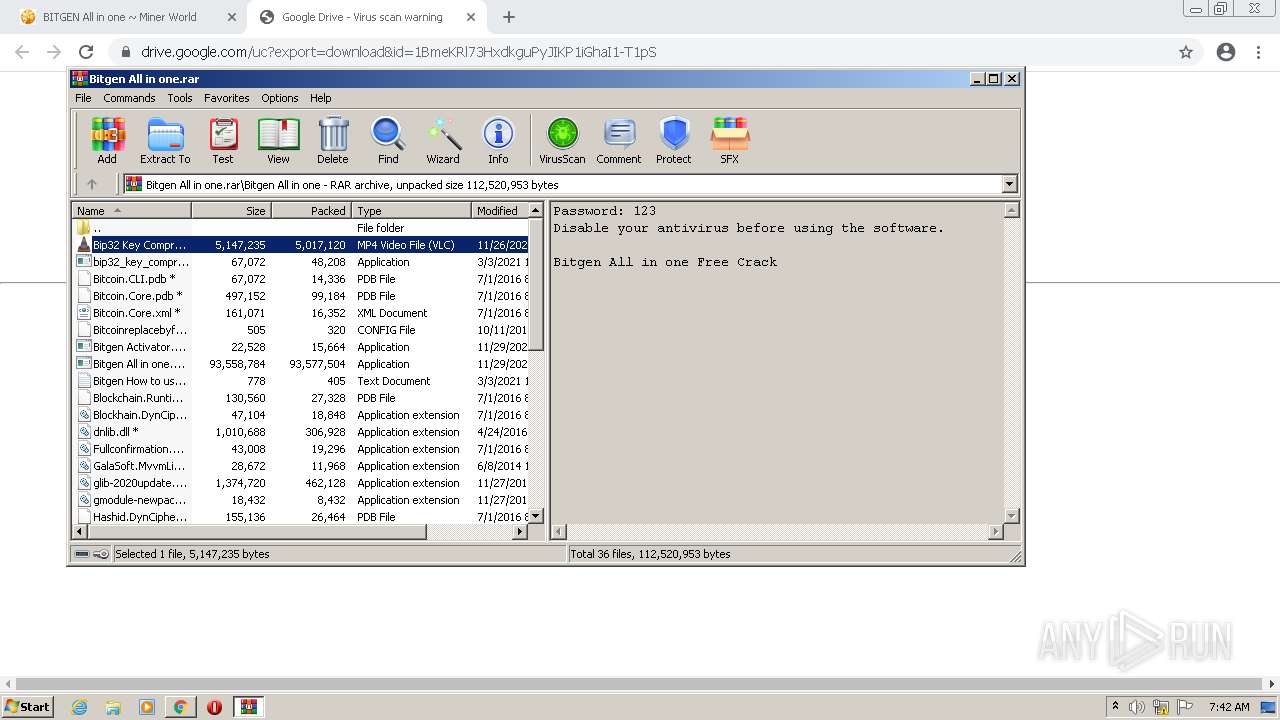
Task: Click the Test archive icon
Action: (x=223, y=140)
